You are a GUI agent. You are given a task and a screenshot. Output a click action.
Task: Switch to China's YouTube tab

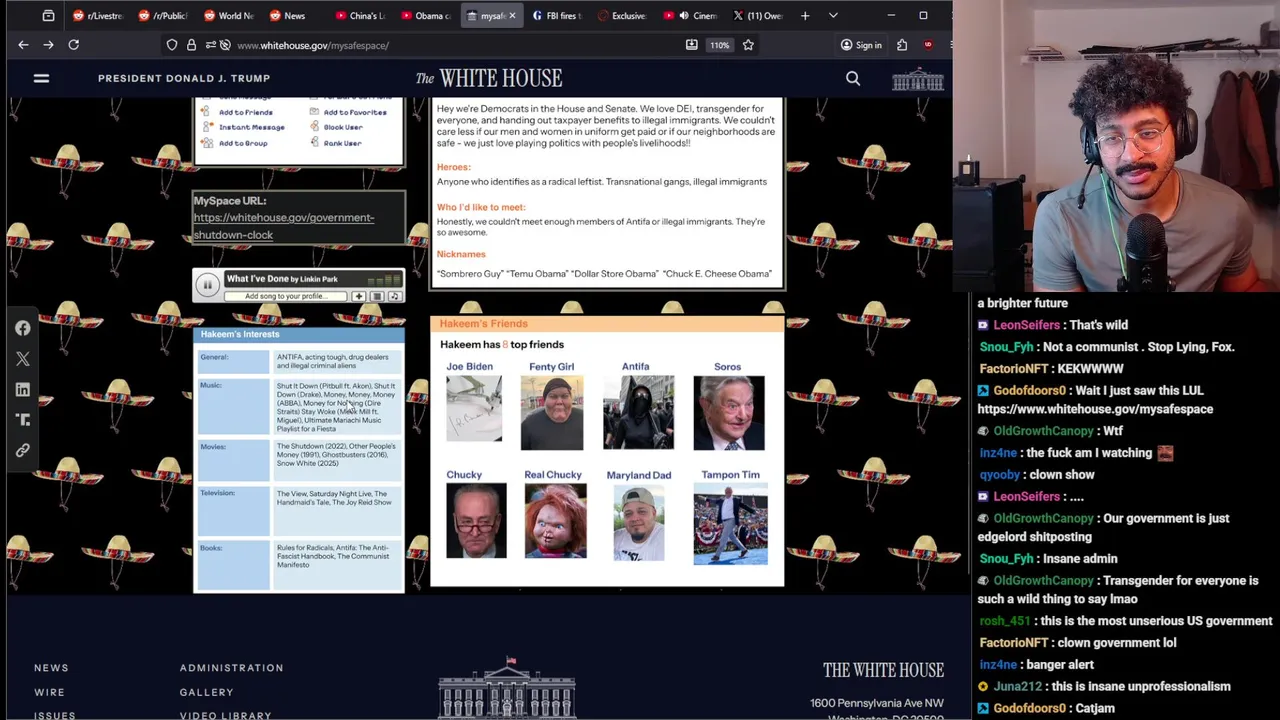click(x=360, y=16)
